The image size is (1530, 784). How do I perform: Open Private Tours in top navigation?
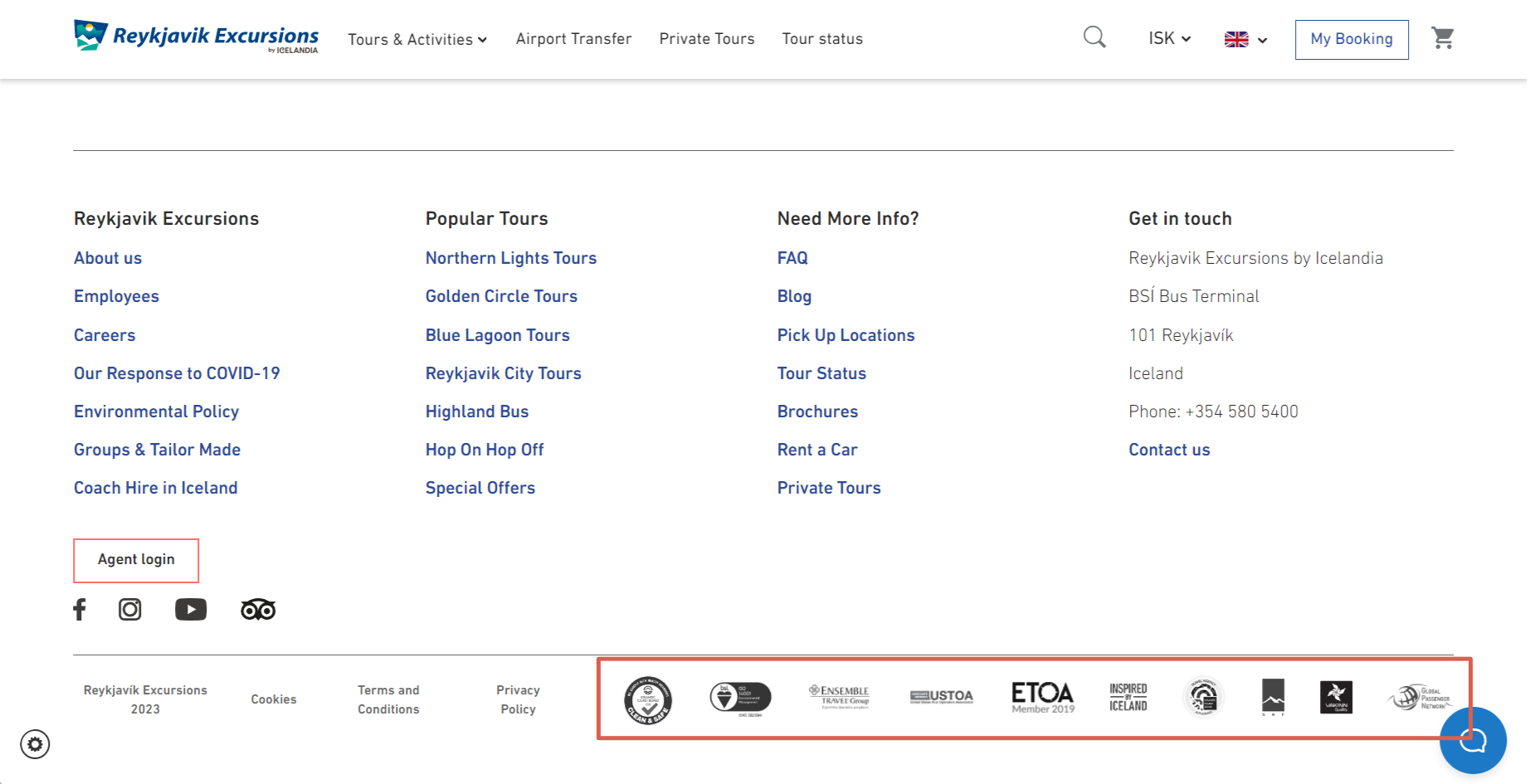coord(707,39)
